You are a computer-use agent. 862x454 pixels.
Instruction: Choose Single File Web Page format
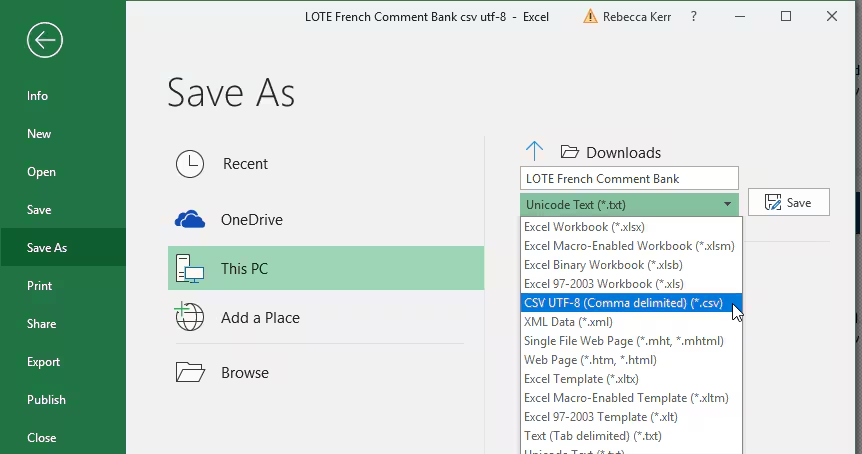pos(631,341)
